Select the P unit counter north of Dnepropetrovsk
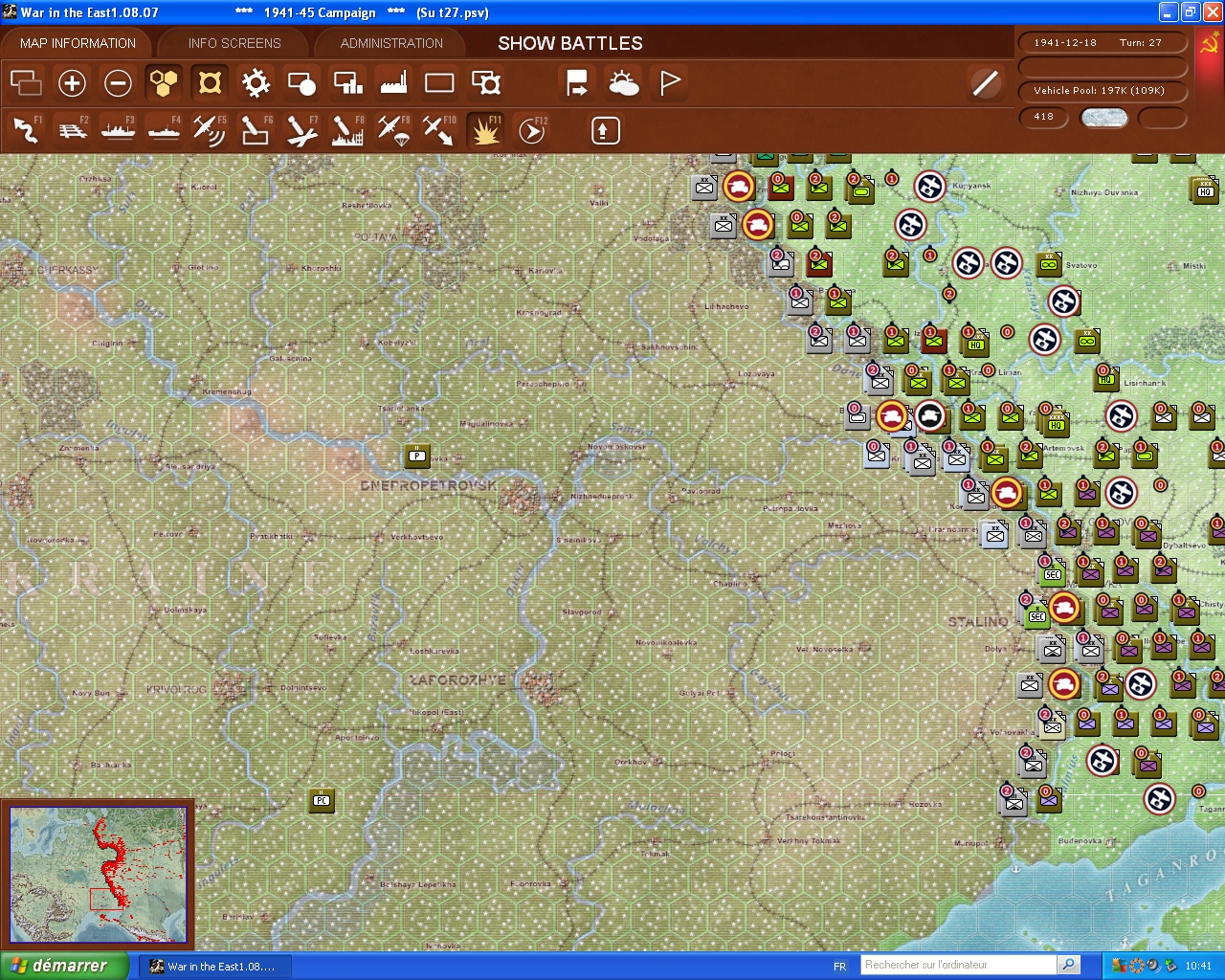This screenshot has width=1225, height=980. point(417,456)
